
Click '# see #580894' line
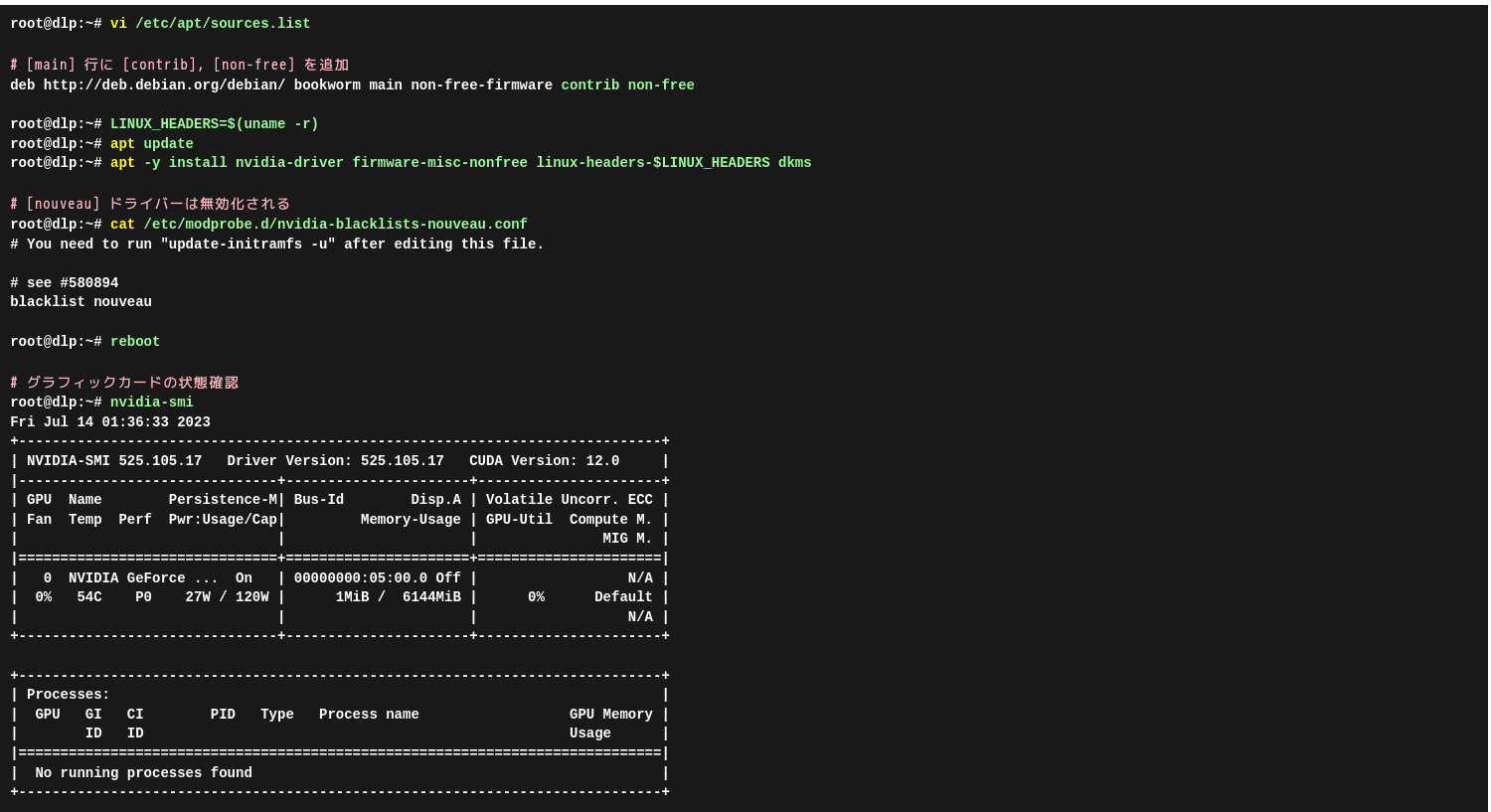[65, 283]
